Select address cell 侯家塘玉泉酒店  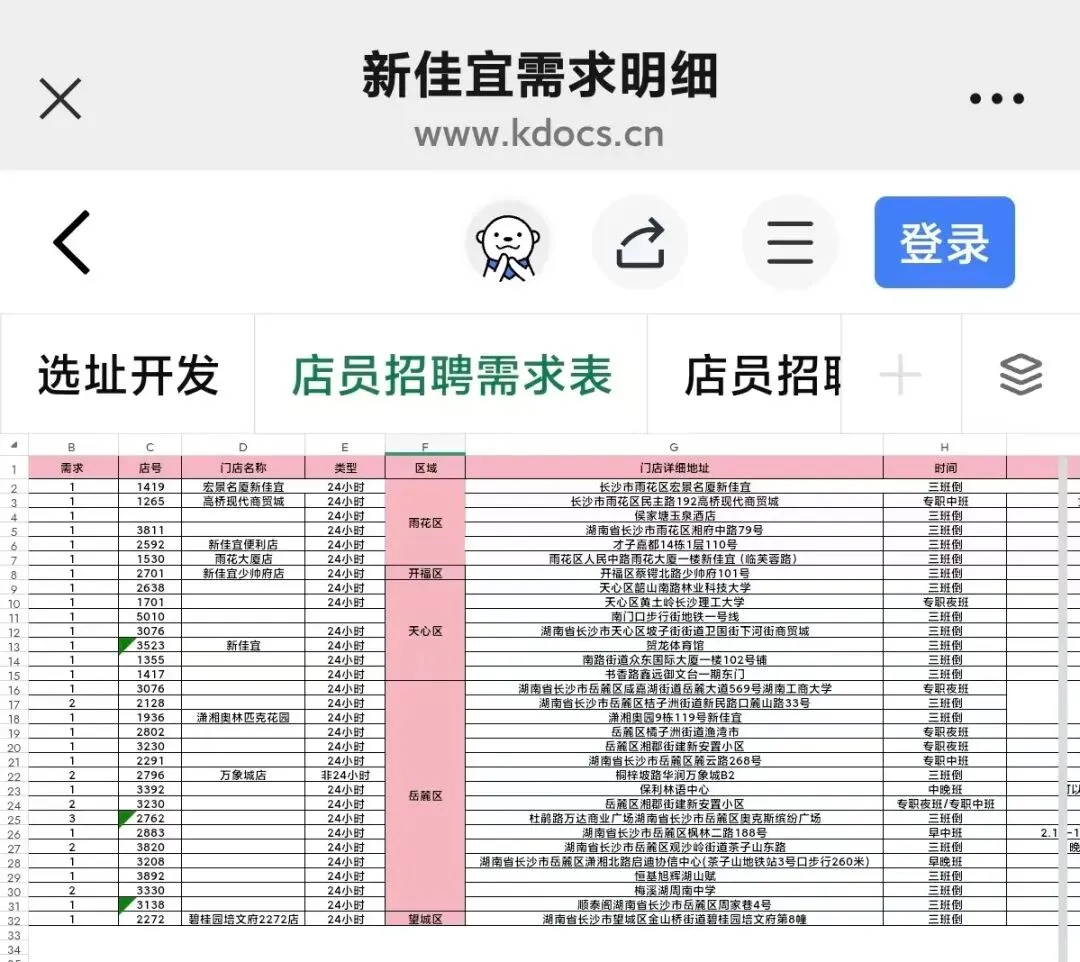(674, 516)
